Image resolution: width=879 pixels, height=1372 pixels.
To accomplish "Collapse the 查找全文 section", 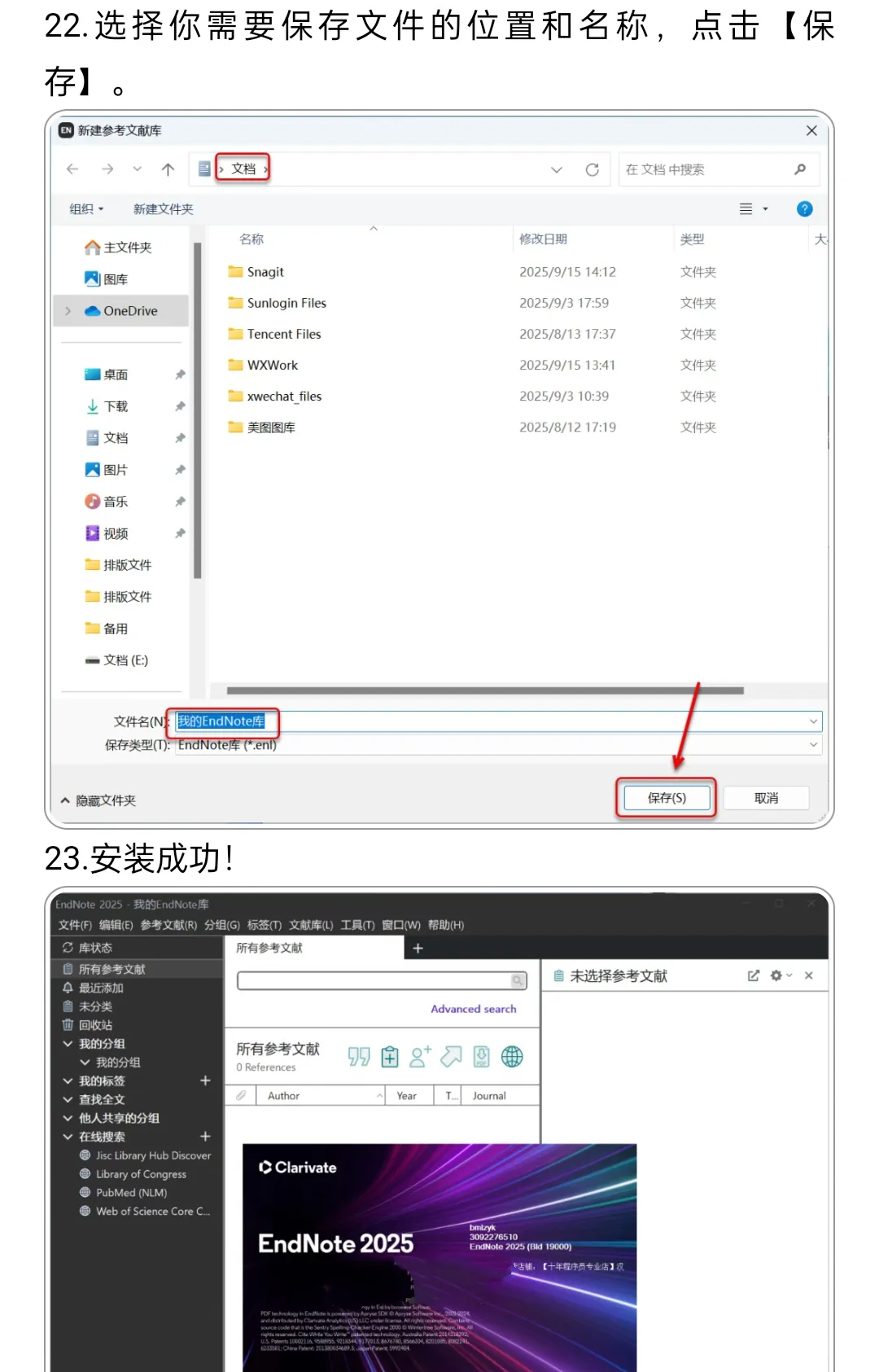I will 68,1099.
